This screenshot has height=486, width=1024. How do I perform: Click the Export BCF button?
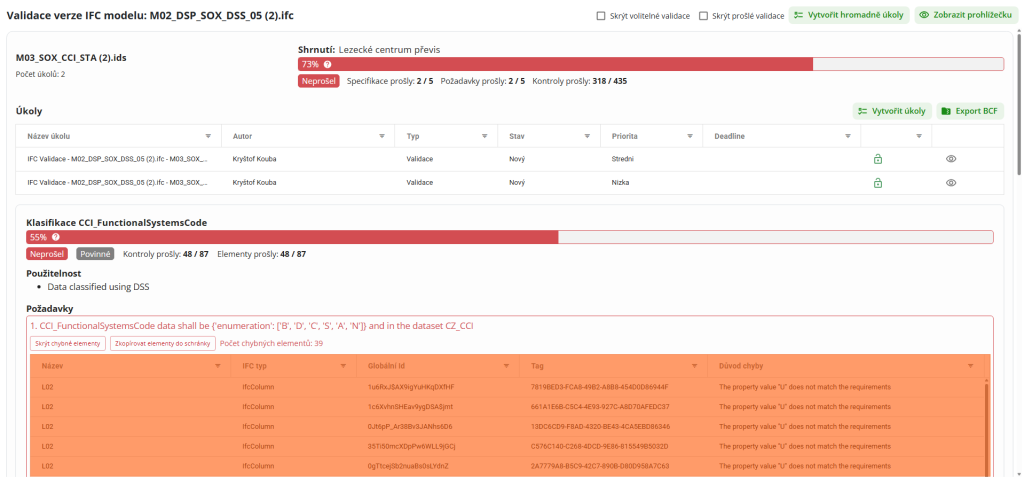point(971,111)
